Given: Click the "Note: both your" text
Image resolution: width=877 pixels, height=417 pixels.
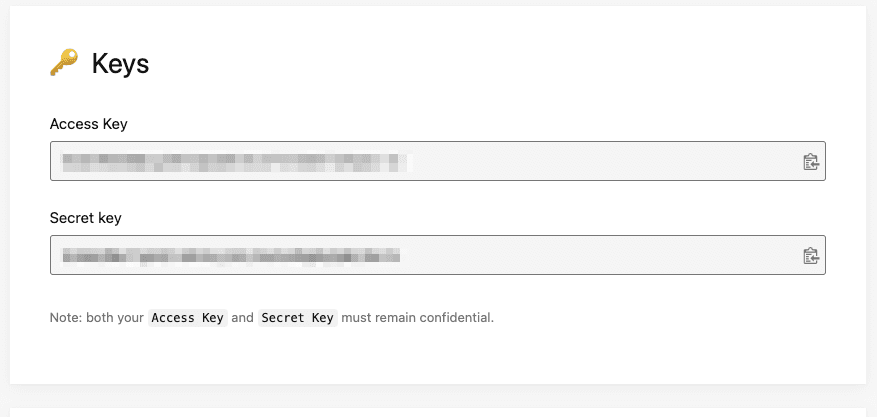Looking at the screenshot, I should click(96, 318).
